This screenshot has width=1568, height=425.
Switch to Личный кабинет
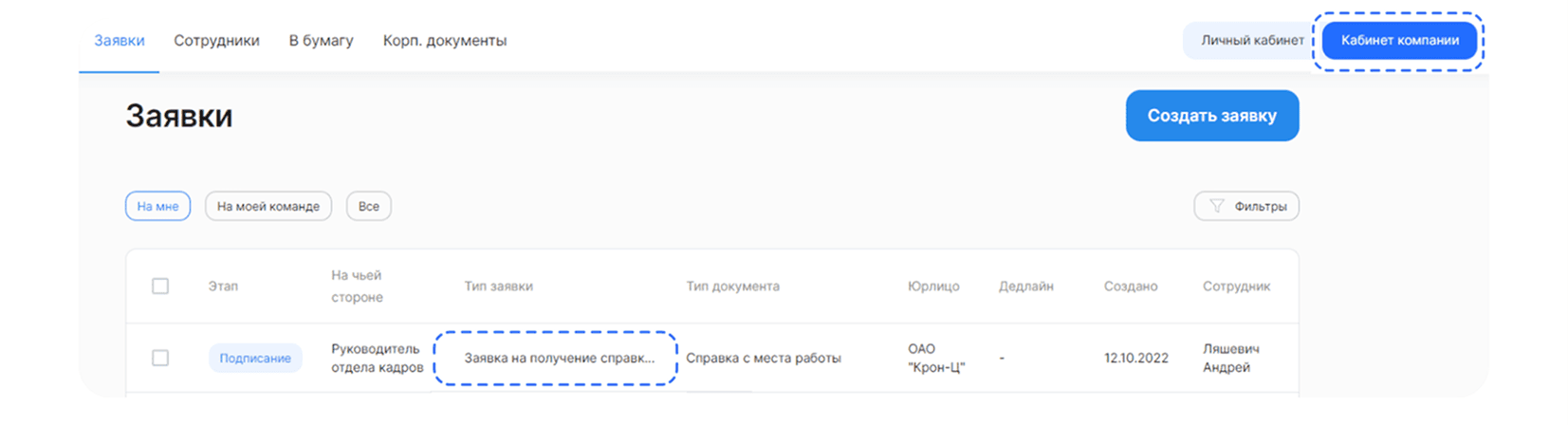coord(1252,40)
